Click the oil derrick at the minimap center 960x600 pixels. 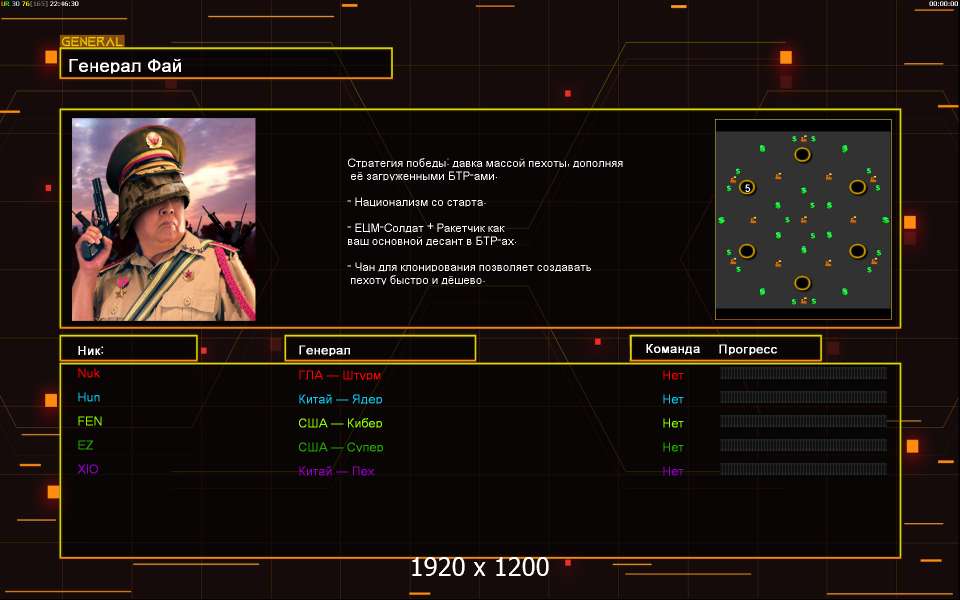803,219
